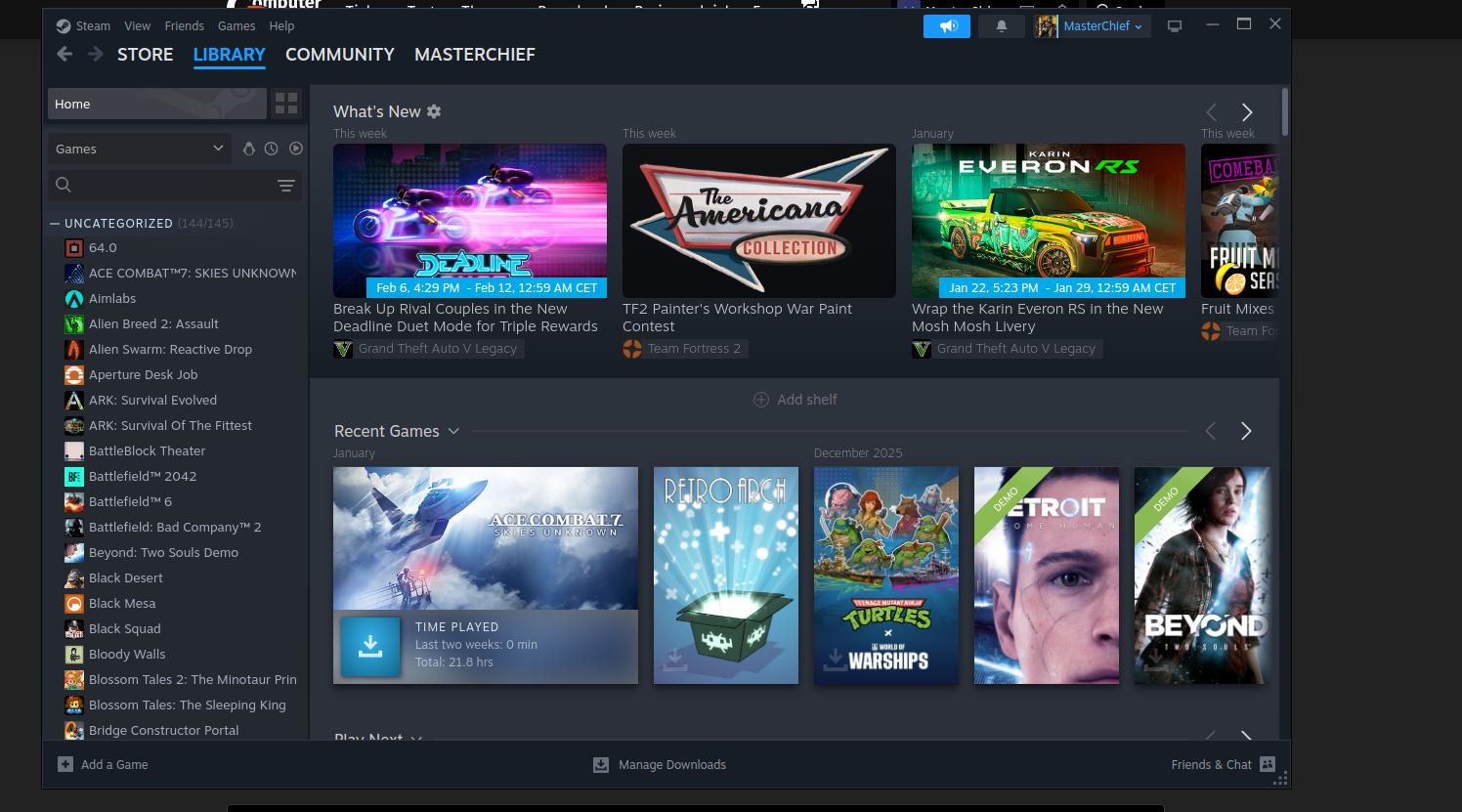The width and height of the screenshot is (1462, 812).
Task: Click the library search input field
Action: point(175,186)
